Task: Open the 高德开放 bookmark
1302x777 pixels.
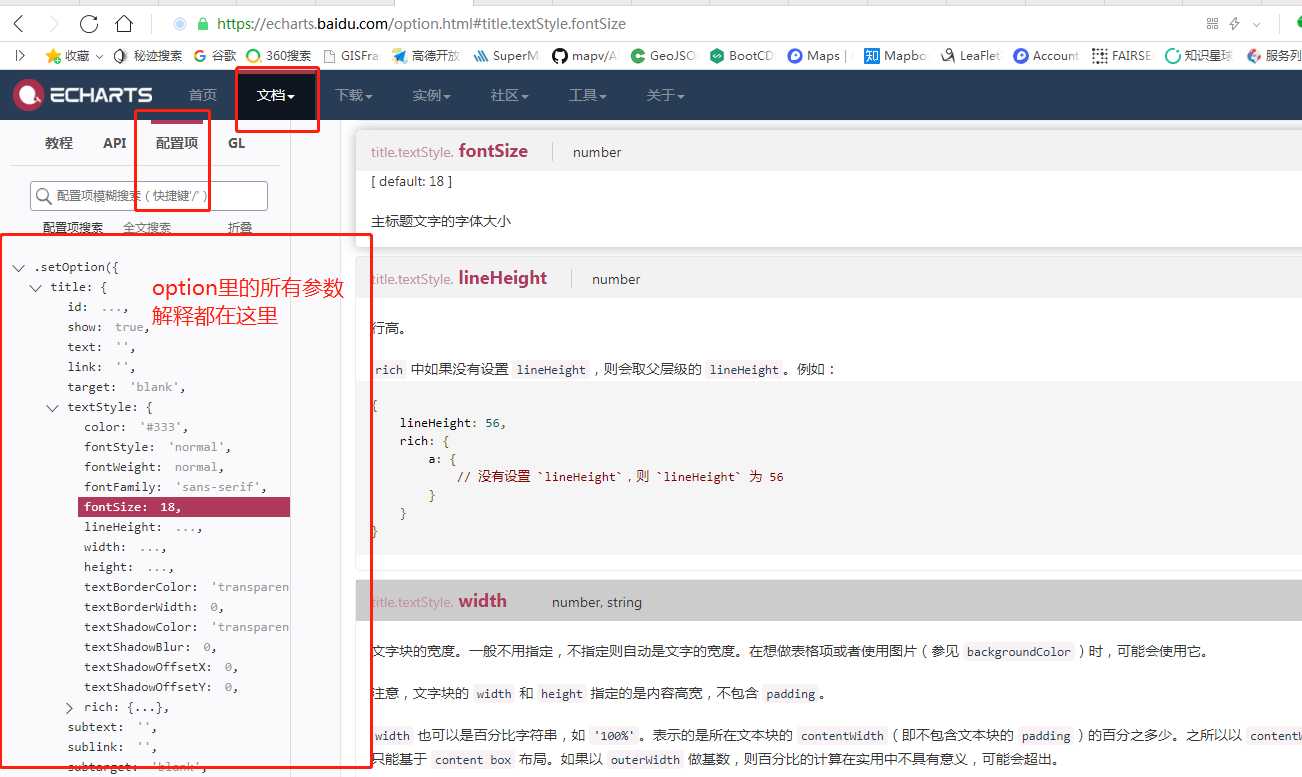Action: point(426,56)
